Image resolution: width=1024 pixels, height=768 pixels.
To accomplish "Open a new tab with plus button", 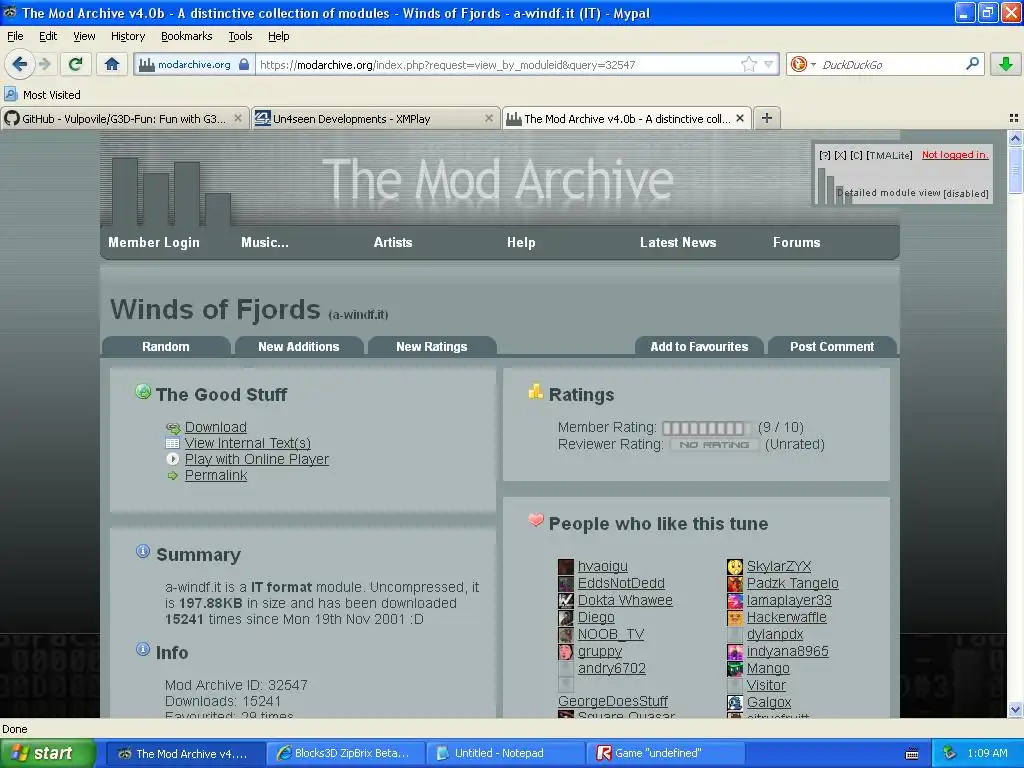I will pyautogui.click(x=767, y=118).
